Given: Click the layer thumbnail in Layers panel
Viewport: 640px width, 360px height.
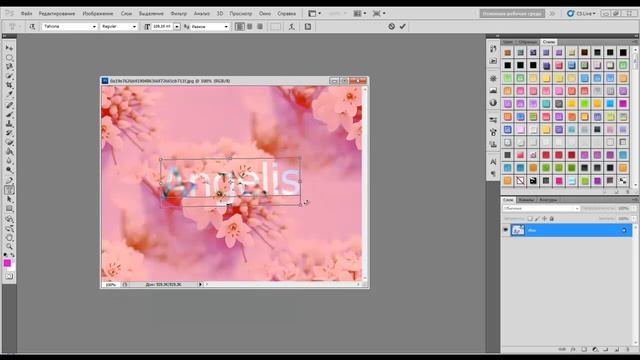Looking at the screenshot, I should [518, 230].
